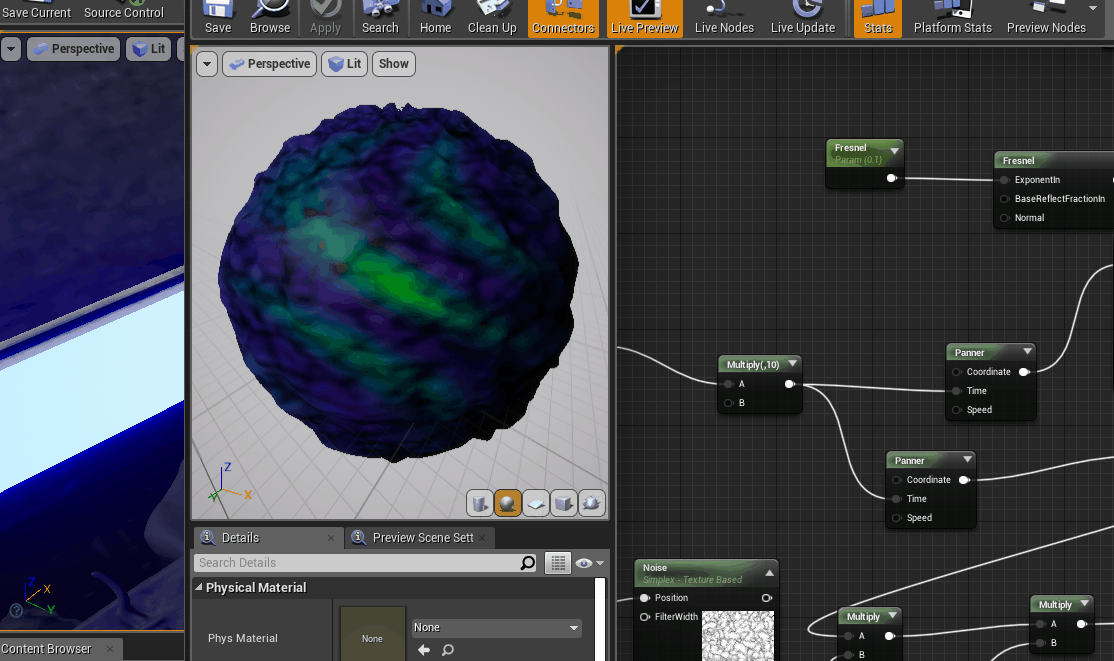Screen dimensions: 1114x661
Task: Open details view options eye dropdown
Action: tap(590, 563)
